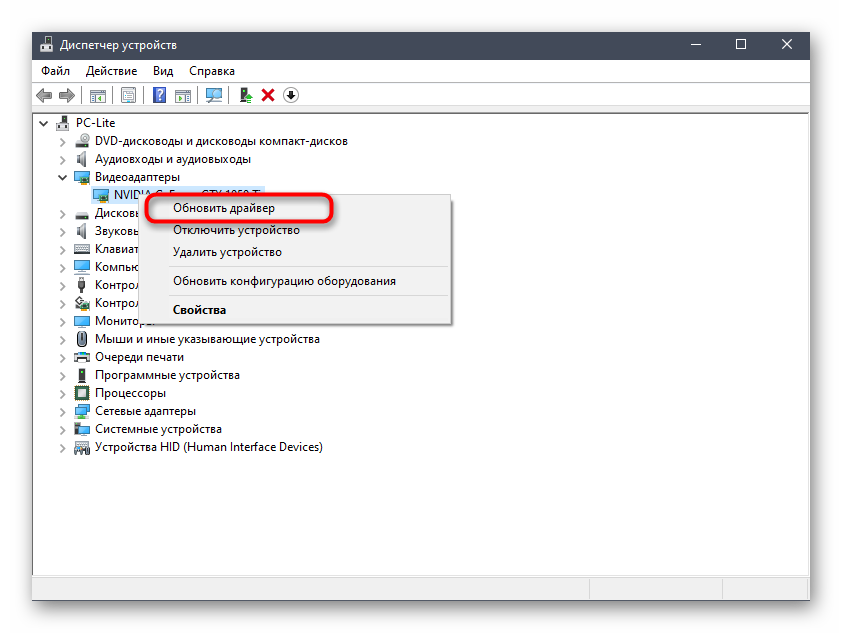The width and height of the screenshot is (842, 633).
Task: Expand DVD-дисководы и дисководы компакт-дисков
Action: 63,141
